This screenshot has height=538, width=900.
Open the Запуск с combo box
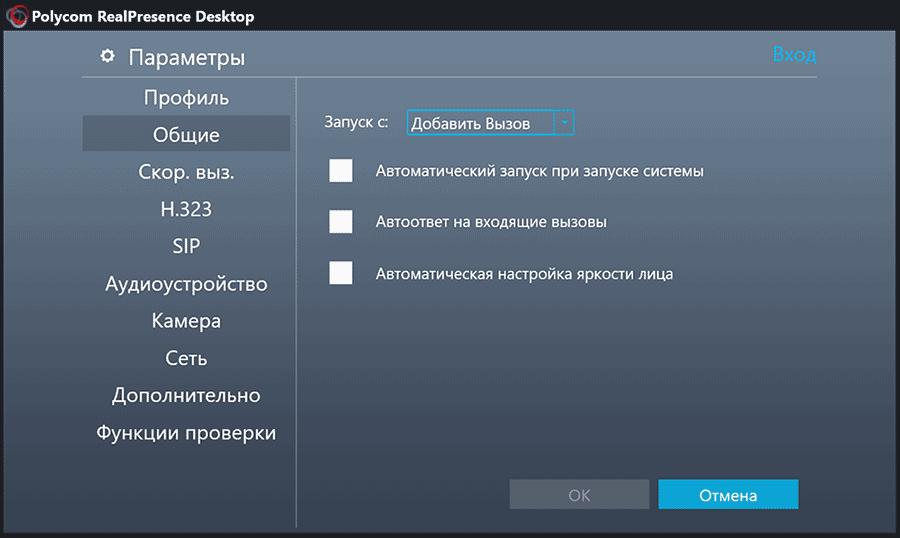click(490, 123)
